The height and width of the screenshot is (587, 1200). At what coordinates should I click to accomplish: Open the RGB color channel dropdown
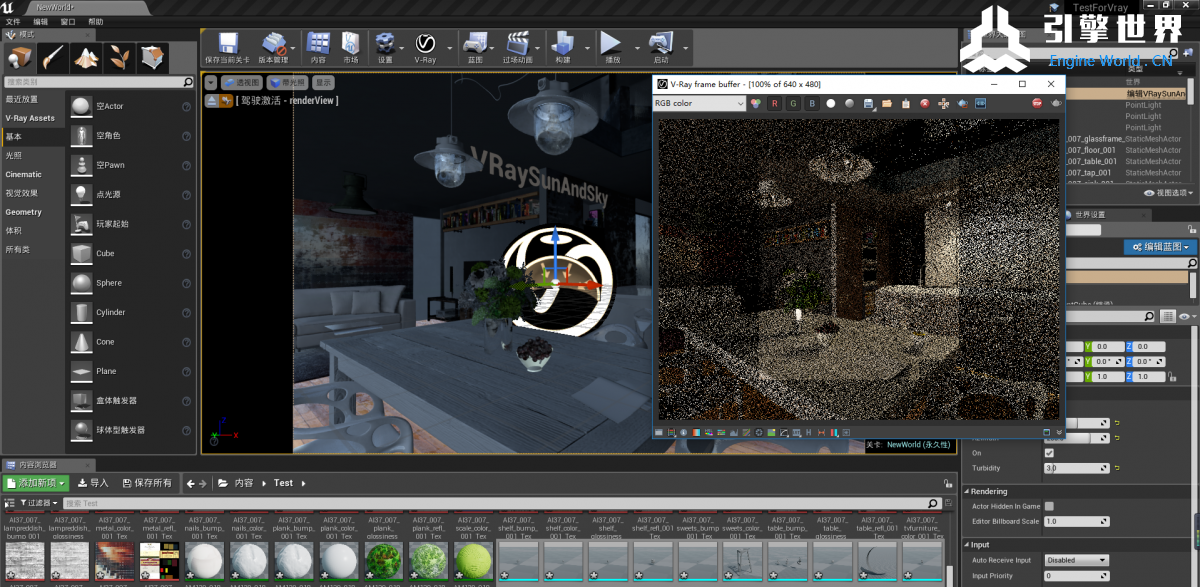(700, 103)
